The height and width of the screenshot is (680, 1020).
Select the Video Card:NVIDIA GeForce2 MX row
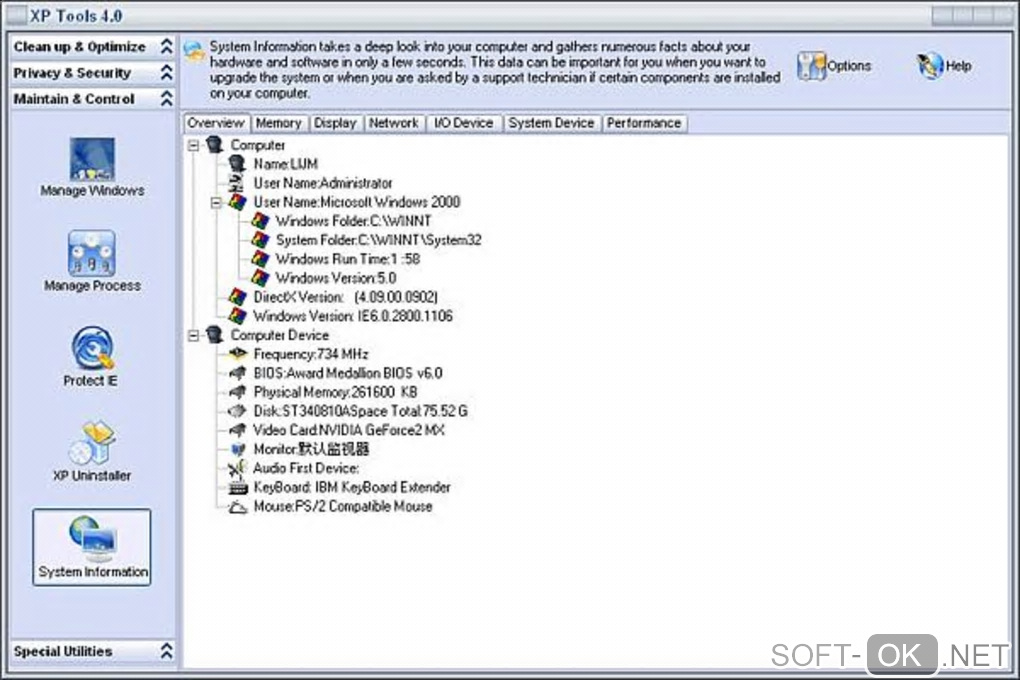point(349,429)
